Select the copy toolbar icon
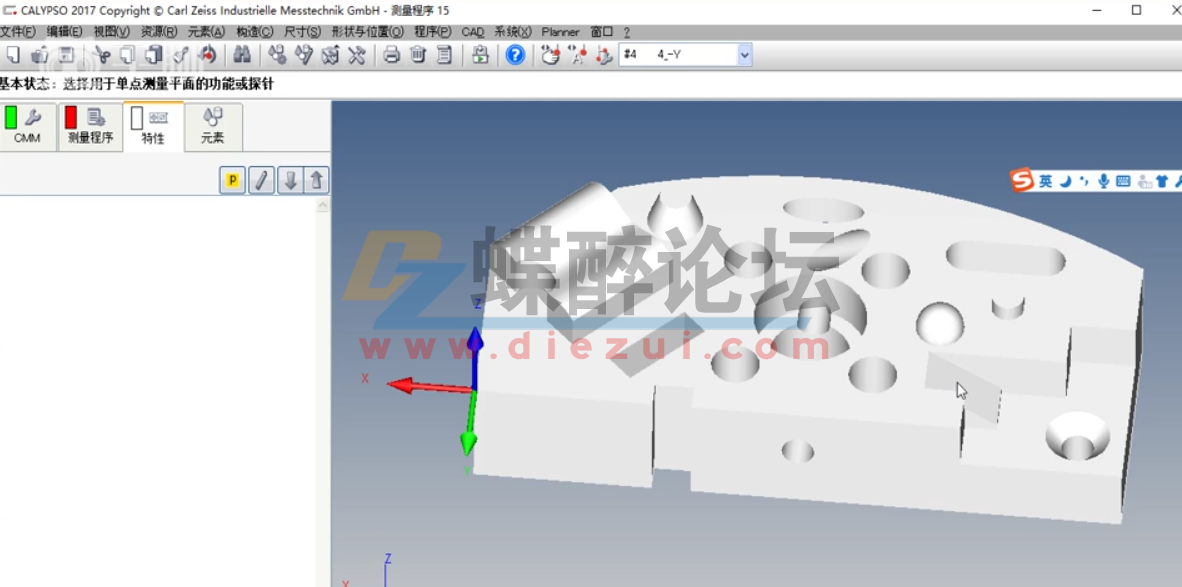Image resolution: width=1182 pixels, height=587 pixels. tap(127, 55)
